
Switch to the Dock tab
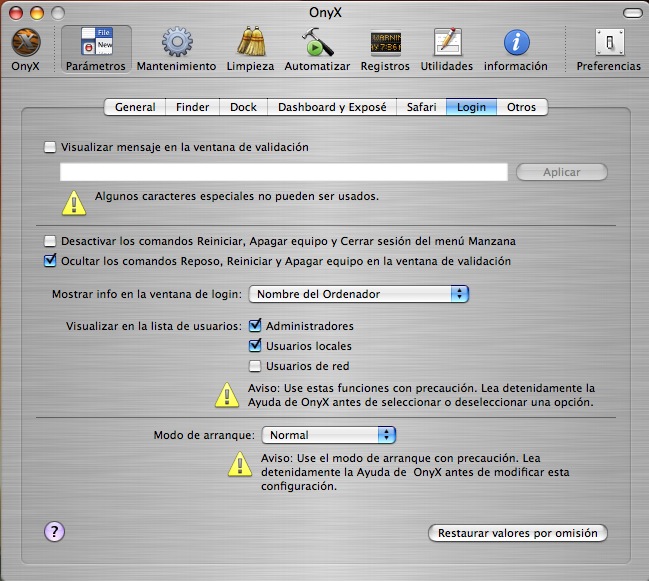pyautogui.click(x=243, y=107)
